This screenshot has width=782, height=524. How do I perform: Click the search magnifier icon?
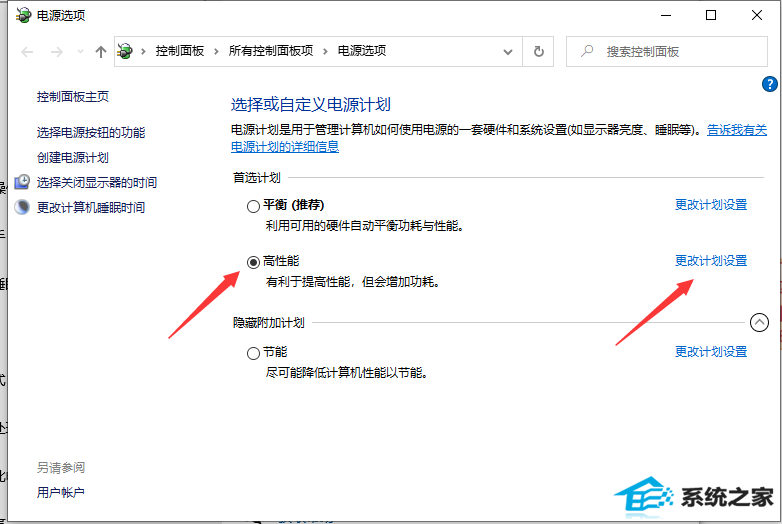tap(587, 51)
